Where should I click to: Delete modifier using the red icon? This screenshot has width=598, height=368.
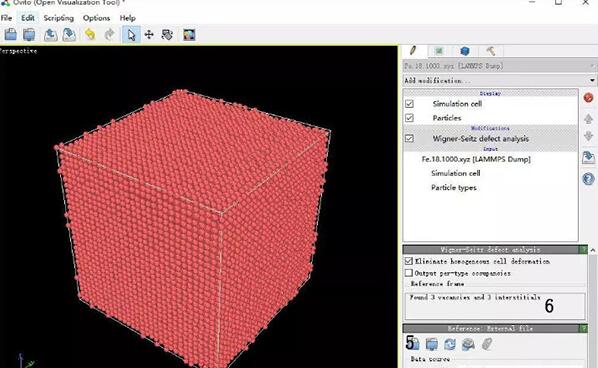588,98
